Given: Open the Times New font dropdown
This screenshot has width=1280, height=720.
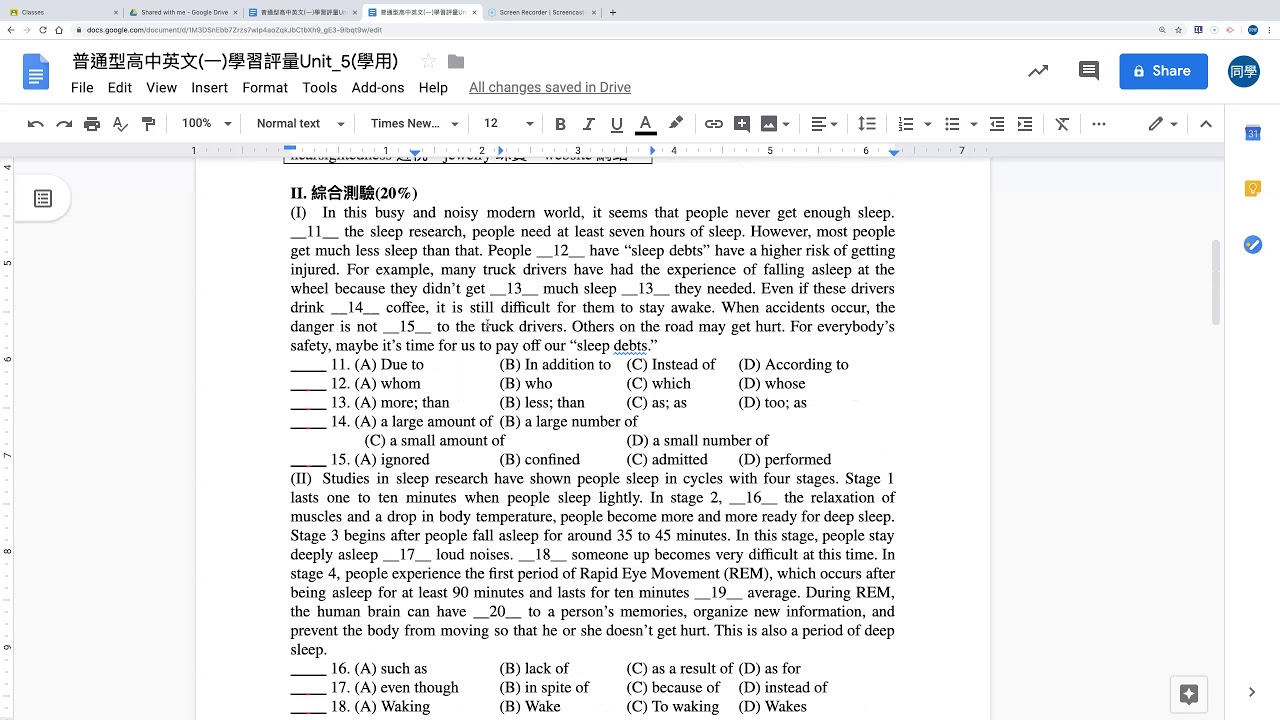Looking at the screenshot, I should pyautogui.click(x=414, y=124).
